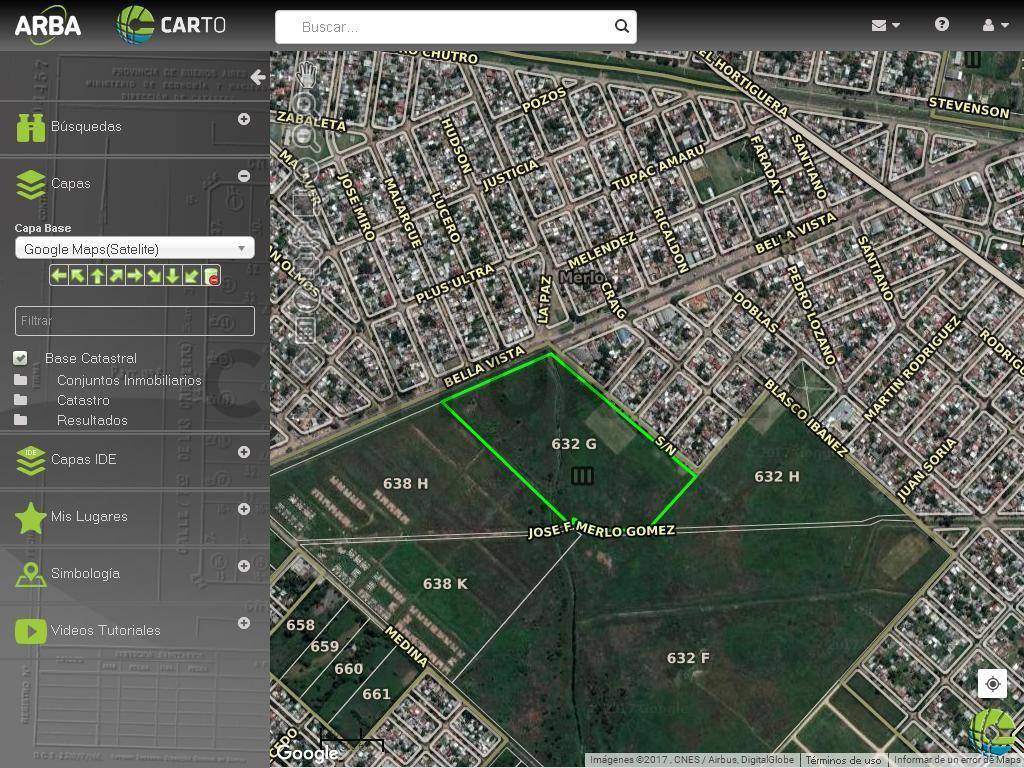Viewport: 1024px width, 768px height.
Task: Select the hand pan tool
Action: pyautogui.click(x=307, y=74)
